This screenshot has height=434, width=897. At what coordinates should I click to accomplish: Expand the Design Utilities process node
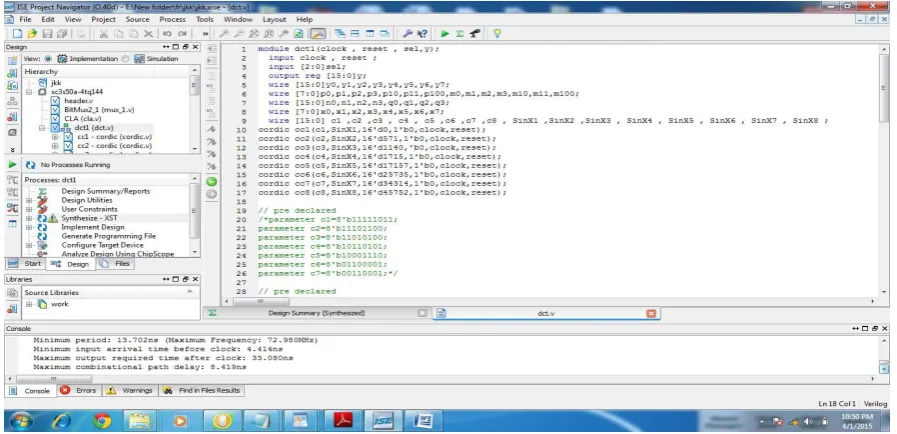coord(29,201)
